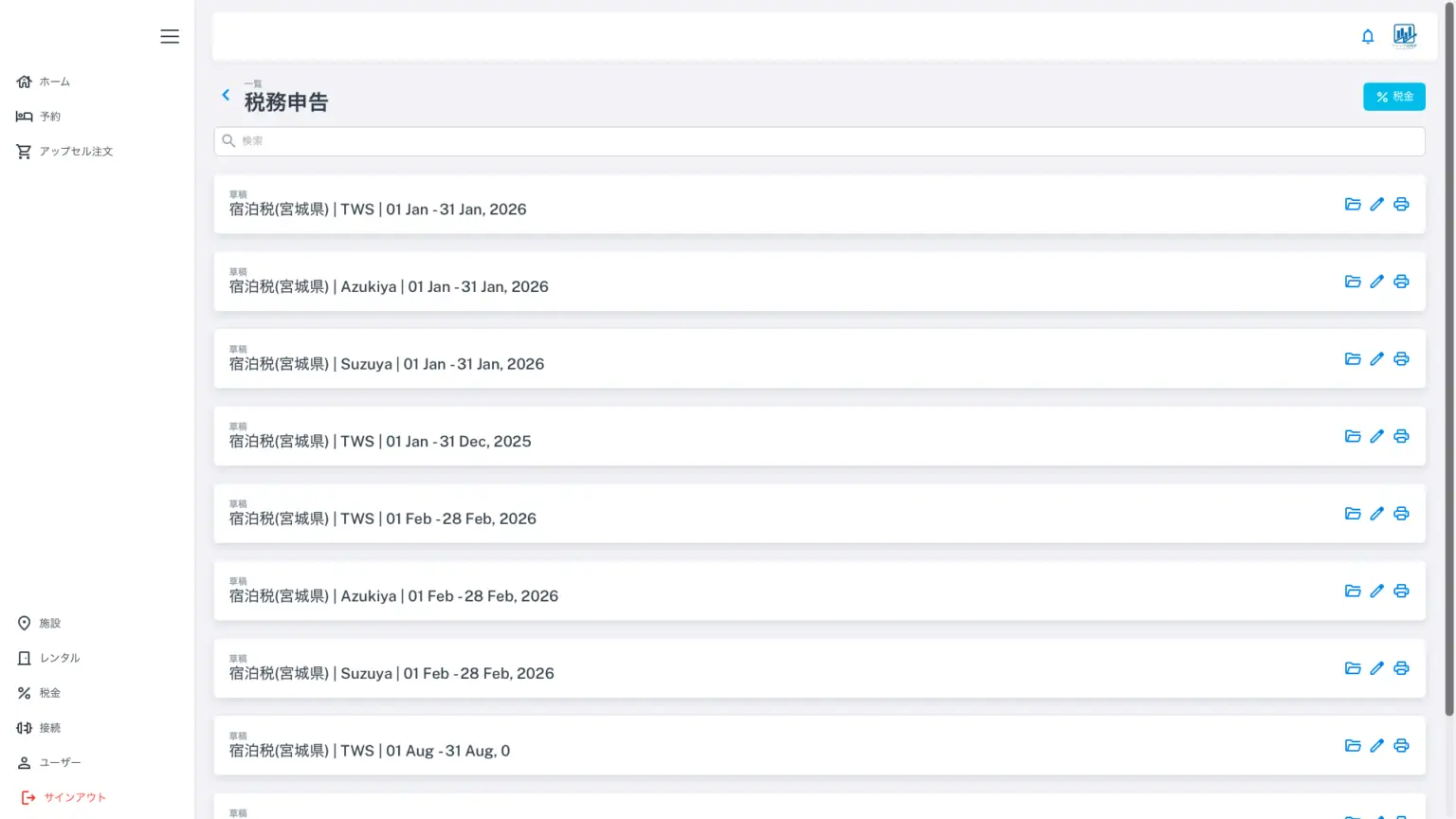Print the Suzuya Jan 2026 tax filing
This screenshot has height=819, width=1456.
point(1401,359)
